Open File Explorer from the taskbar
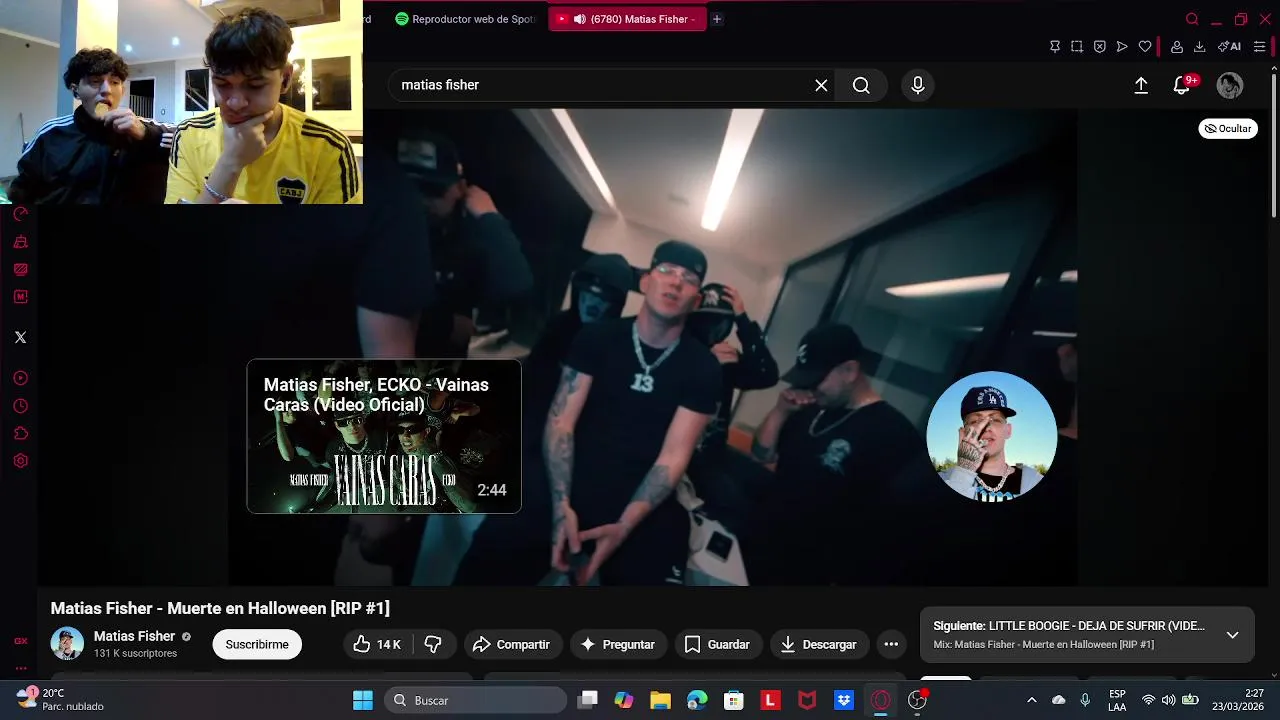The image size is (1280, 720). [x=660, y=700]
